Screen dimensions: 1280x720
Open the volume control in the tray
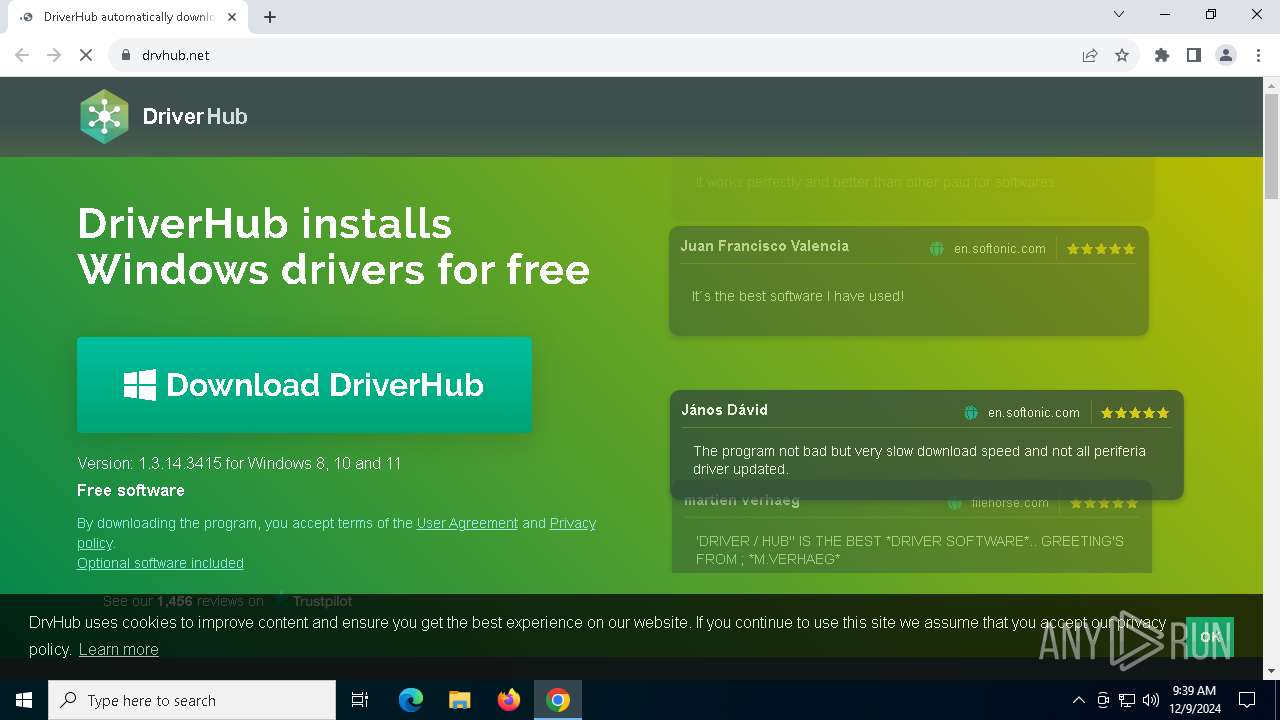1151,700
